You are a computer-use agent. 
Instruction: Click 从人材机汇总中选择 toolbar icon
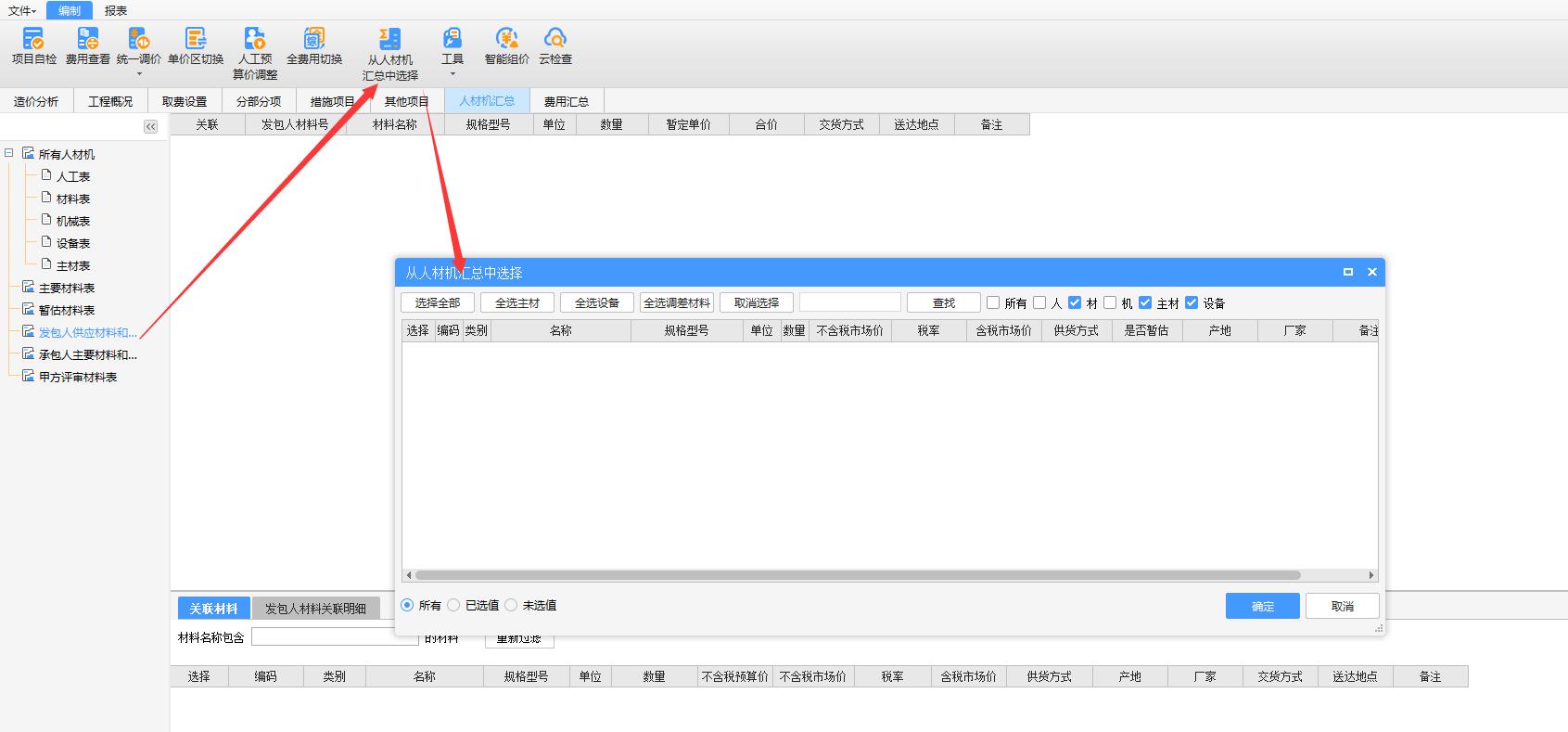pos(390,54)
